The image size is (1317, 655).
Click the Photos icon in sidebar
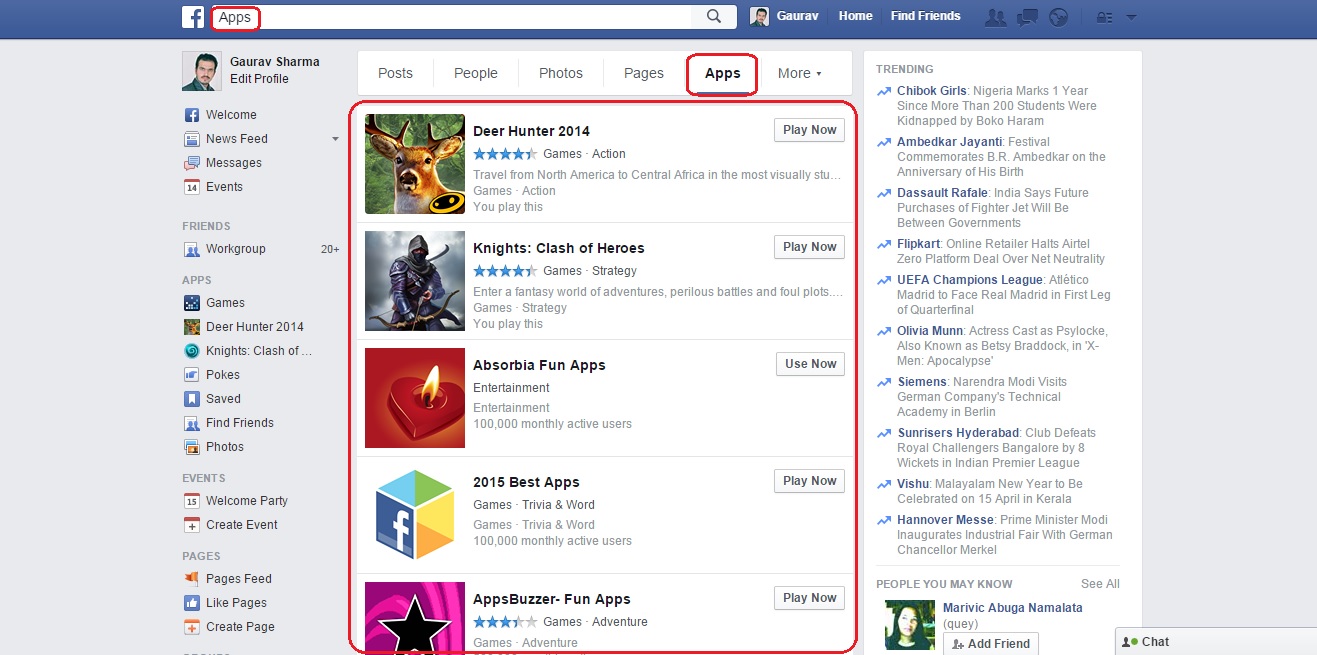tap(192, 447)
